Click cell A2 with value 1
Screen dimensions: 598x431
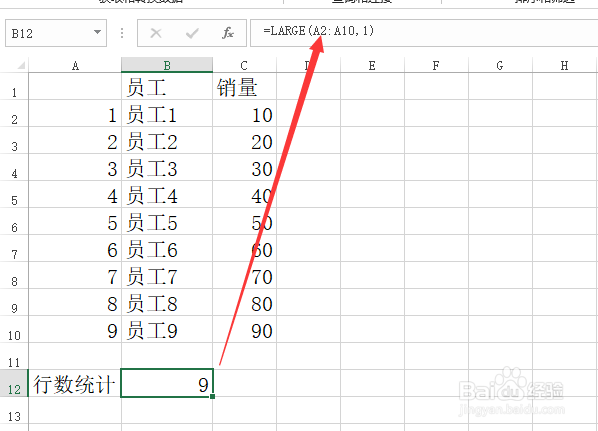point(75,114)
